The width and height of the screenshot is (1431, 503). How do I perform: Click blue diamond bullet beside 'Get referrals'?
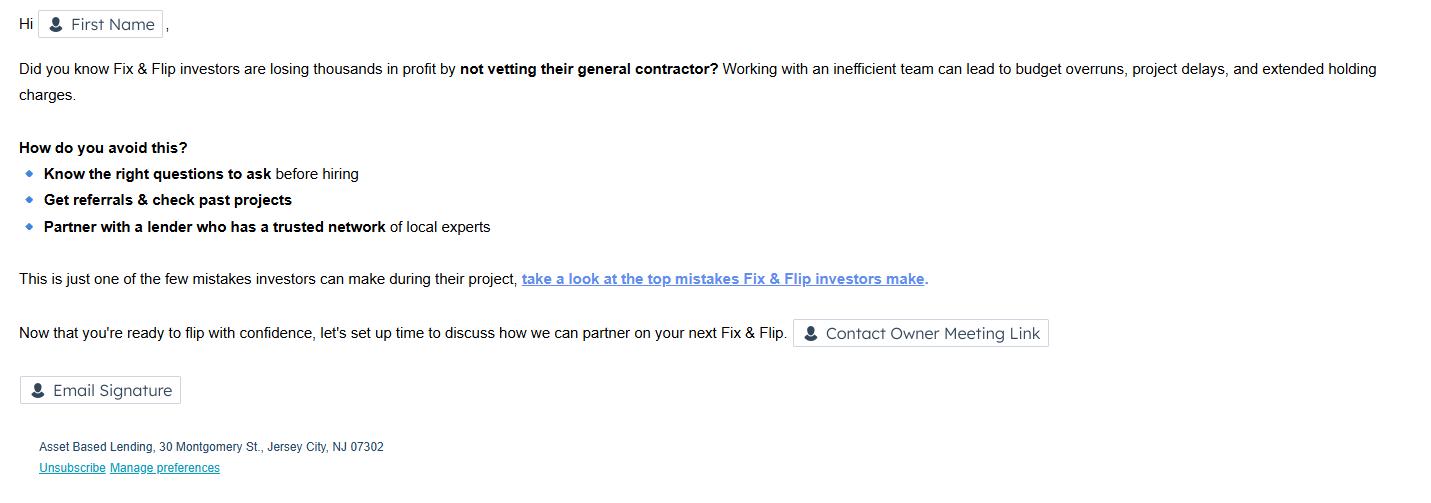coord(29,200)
